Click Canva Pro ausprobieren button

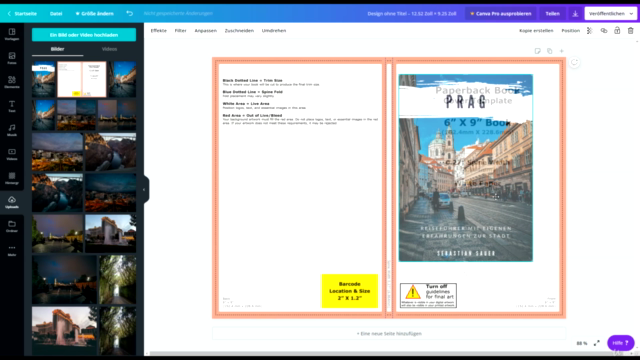(x=501, y=13)
